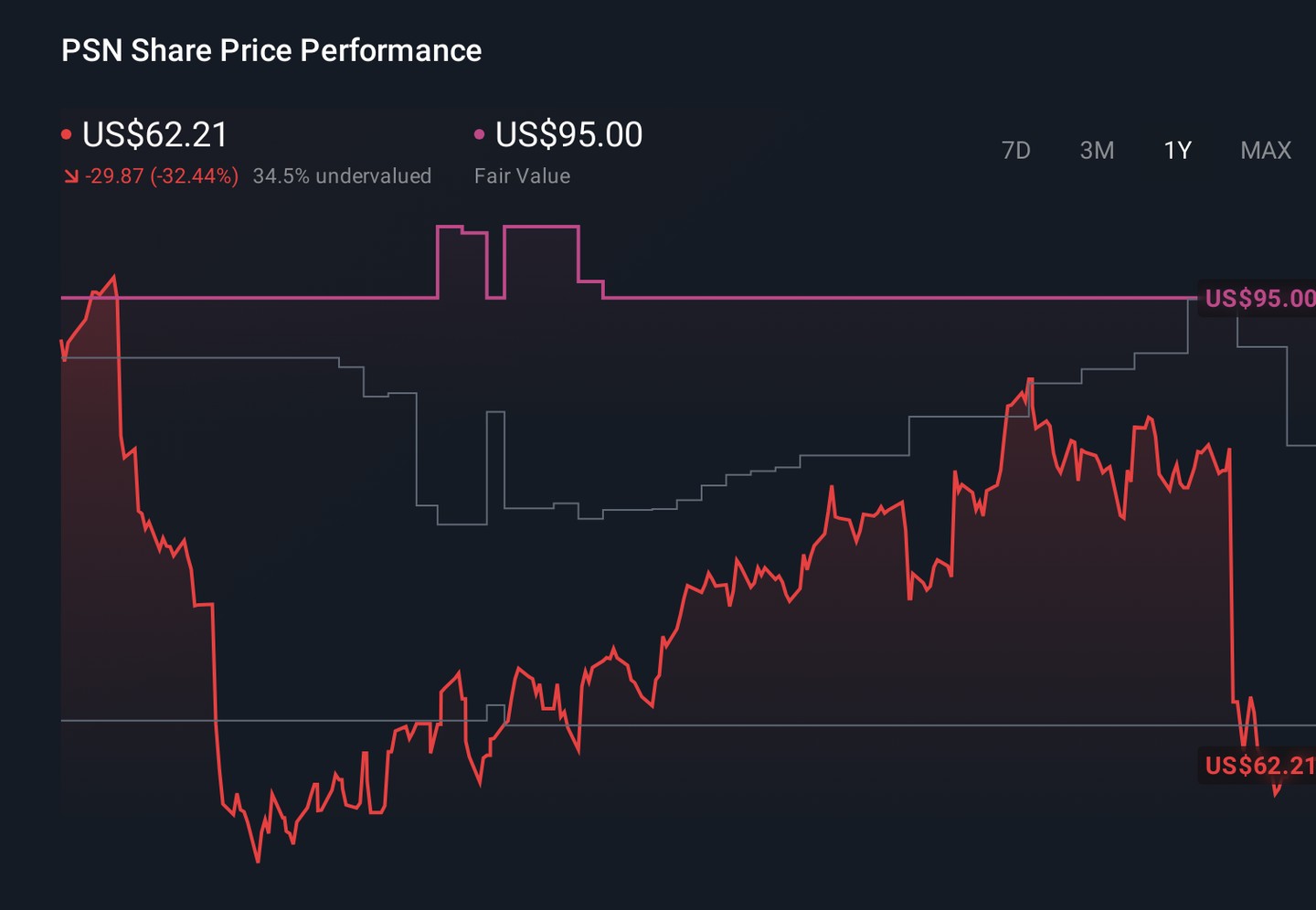The width and height of the screenshot is (1316, 910).
Task: Click the red price peak at chart start
Action: [x=113, y=277]
